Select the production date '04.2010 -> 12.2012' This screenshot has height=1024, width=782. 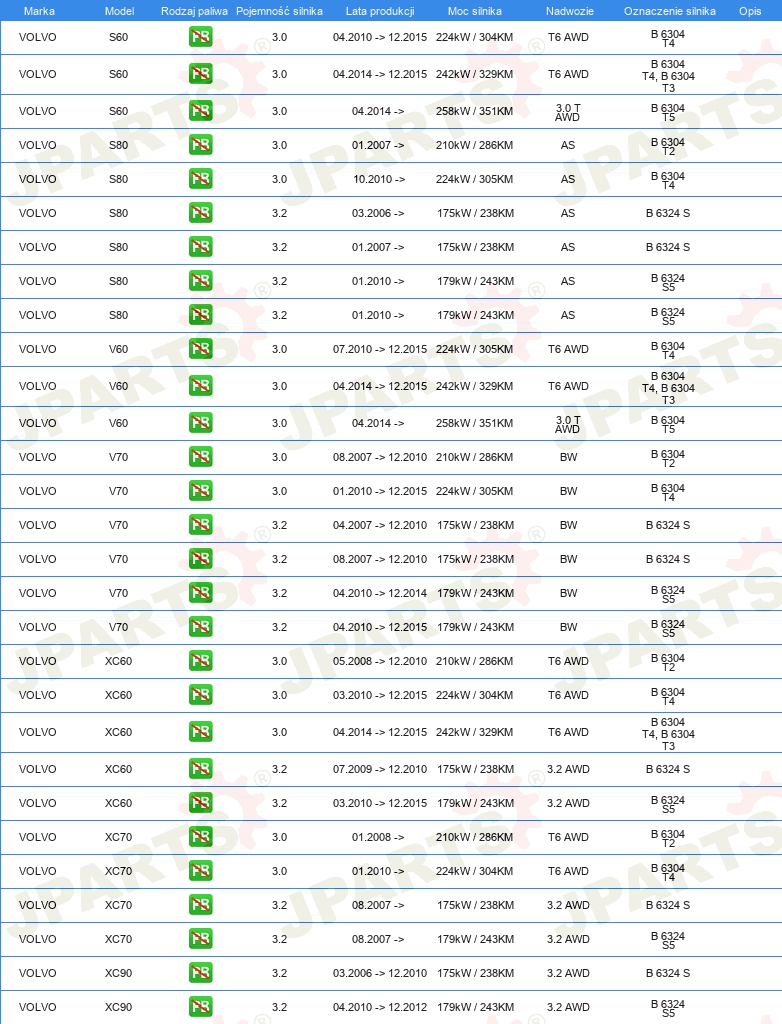[x=380, y=1007]
